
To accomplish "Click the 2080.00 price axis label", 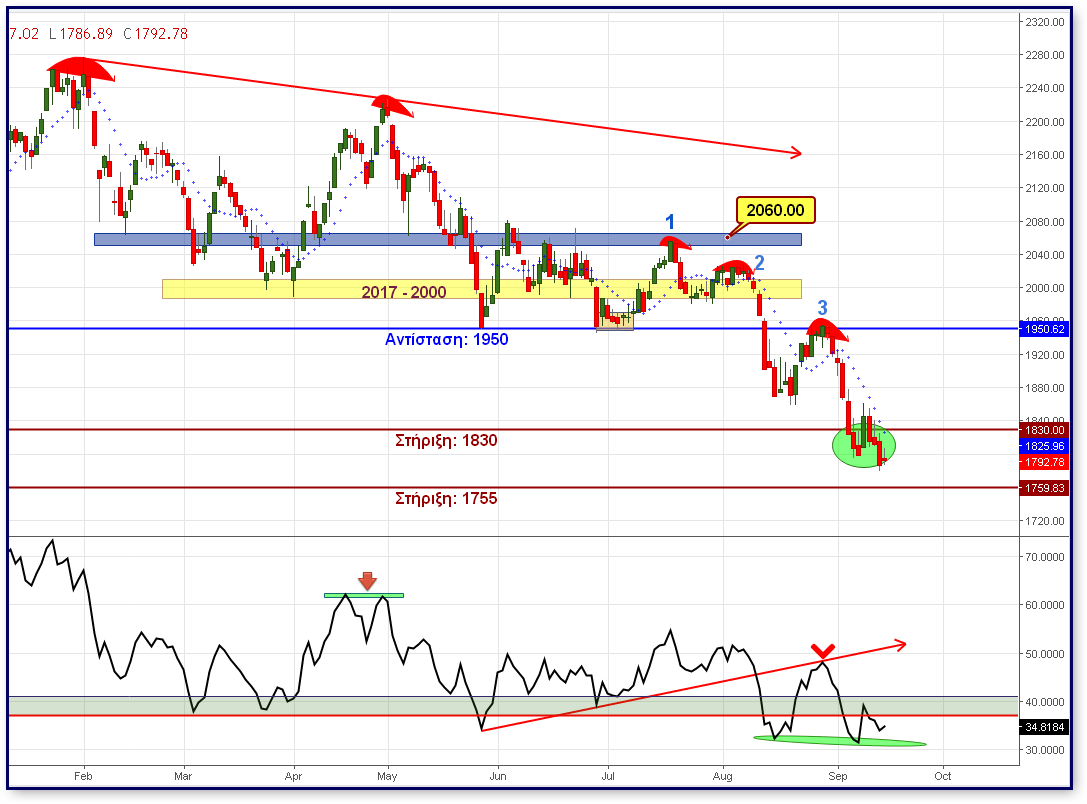I will pyautogui.click(x=1045, y=222).
